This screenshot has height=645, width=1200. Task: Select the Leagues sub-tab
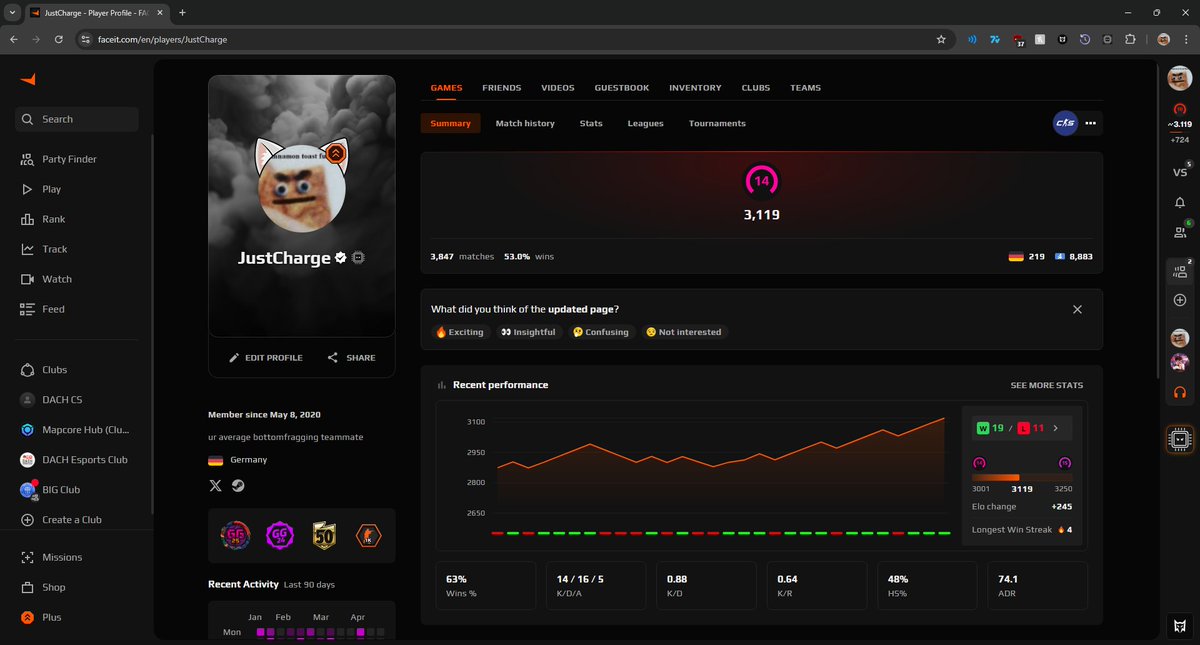coord(645,123)
